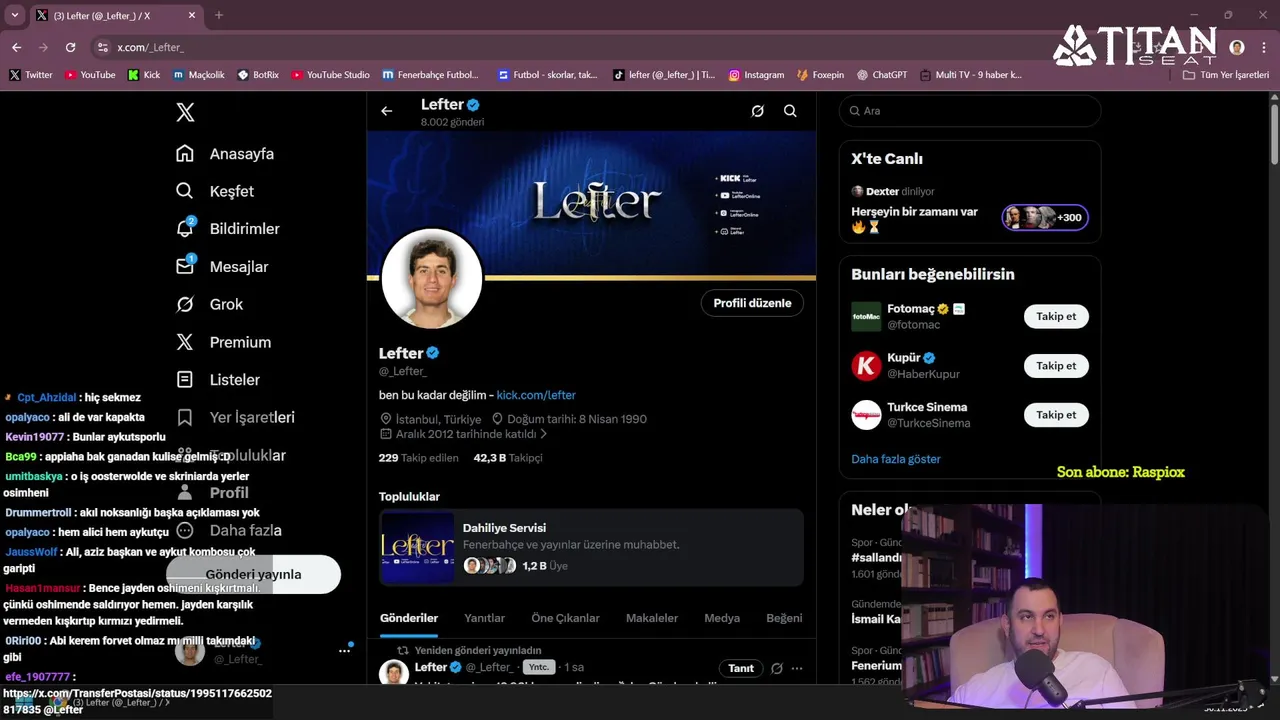Click the Bildirimler bell icon

pos(185,229)
